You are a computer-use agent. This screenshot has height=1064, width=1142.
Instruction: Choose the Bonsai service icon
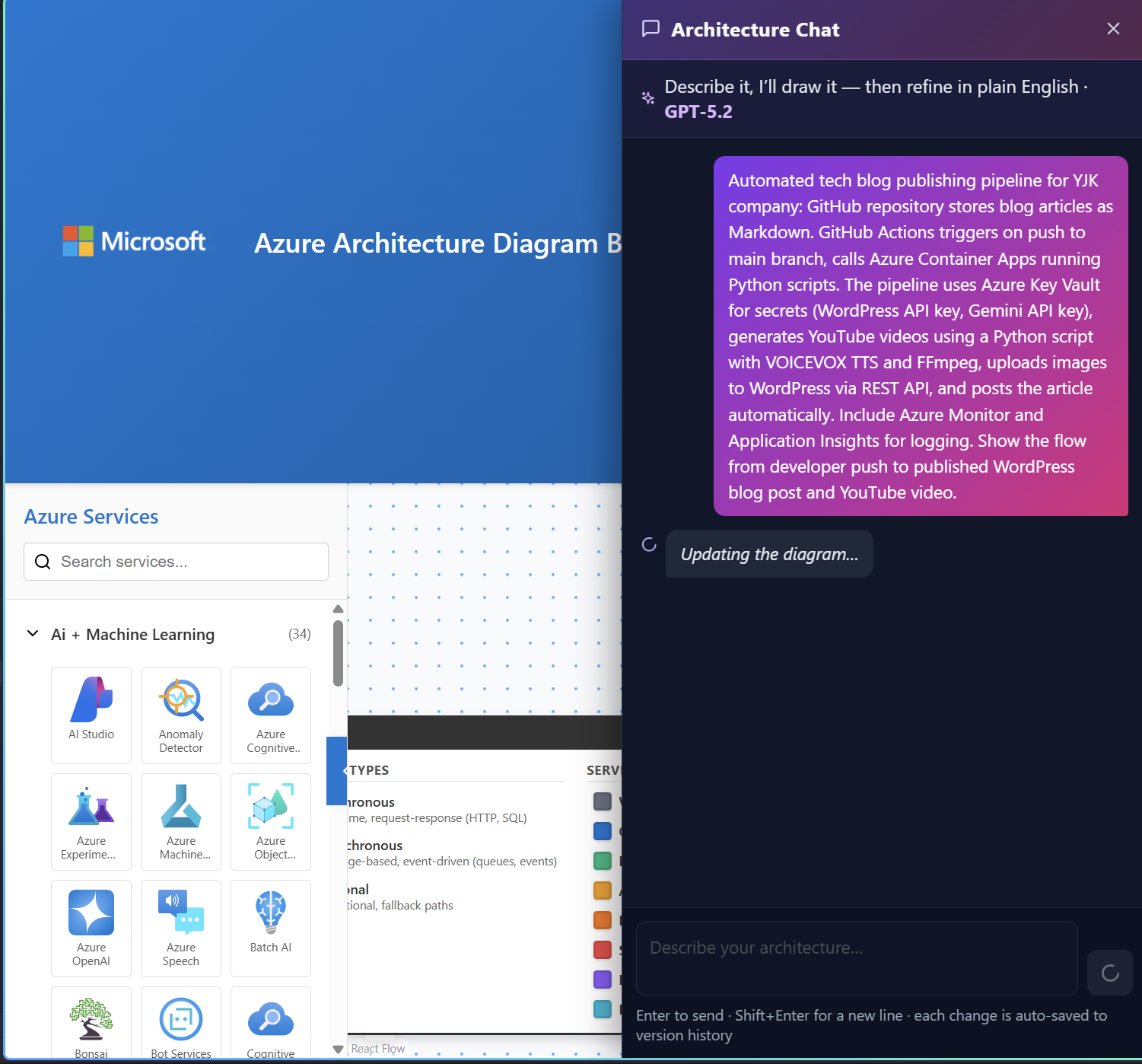pos(91,1024)
